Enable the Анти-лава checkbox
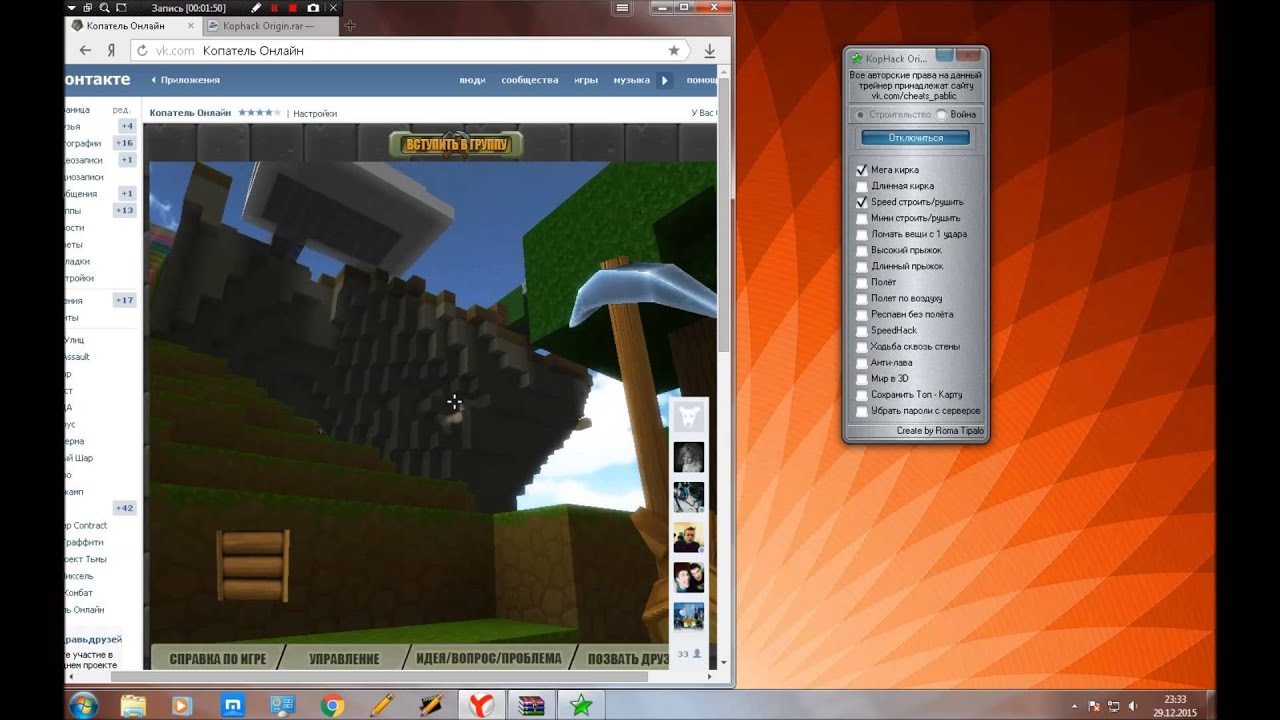The image size is (1280, 720). coord(862,362)
